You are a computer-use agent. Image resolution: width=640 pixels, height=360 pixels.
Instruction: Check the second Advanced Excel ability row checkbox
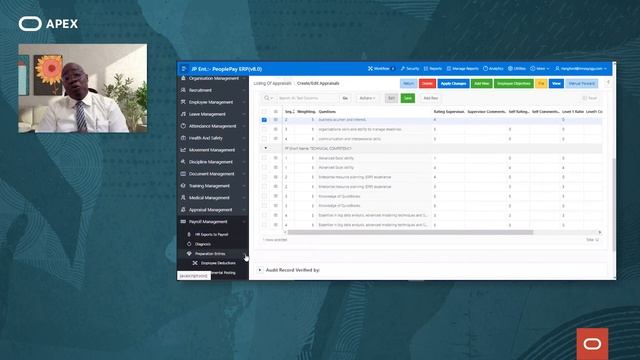coord(264,167)
